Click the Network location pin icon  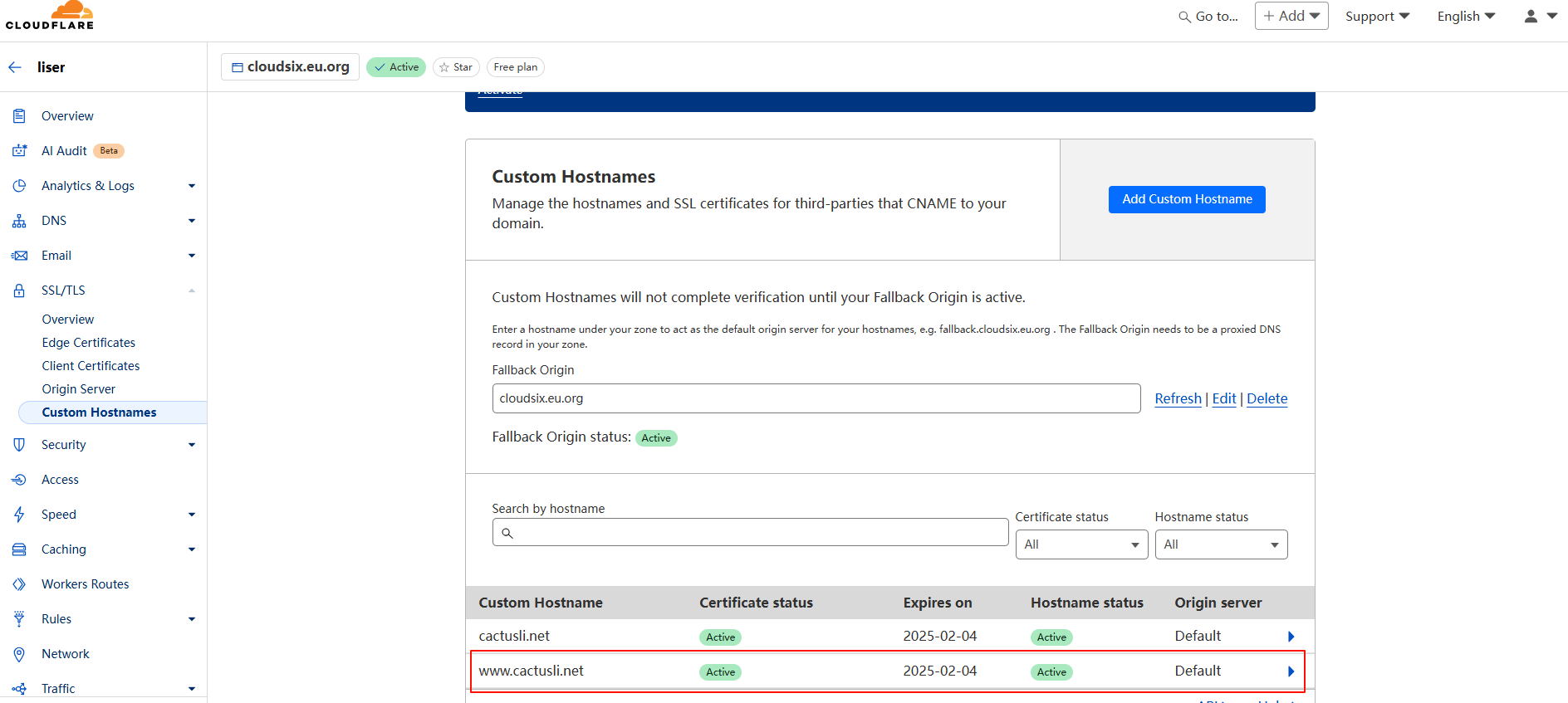click(19, 654)
